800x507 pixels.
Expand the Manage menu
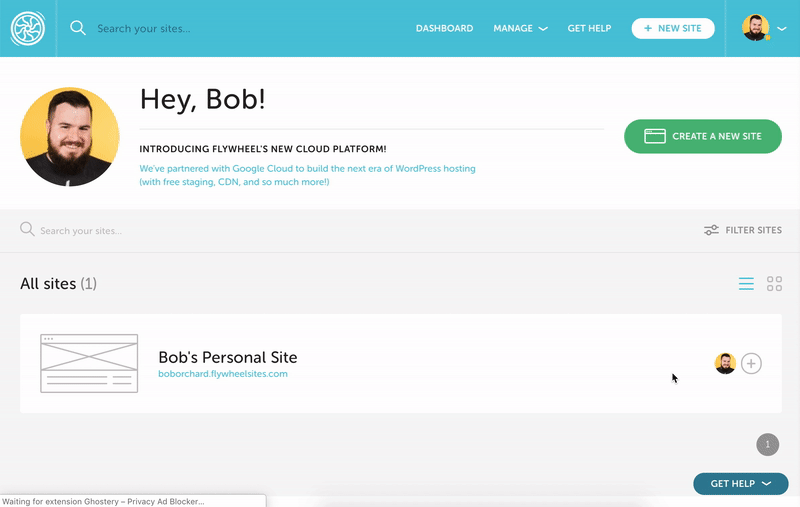click(520, 29)
